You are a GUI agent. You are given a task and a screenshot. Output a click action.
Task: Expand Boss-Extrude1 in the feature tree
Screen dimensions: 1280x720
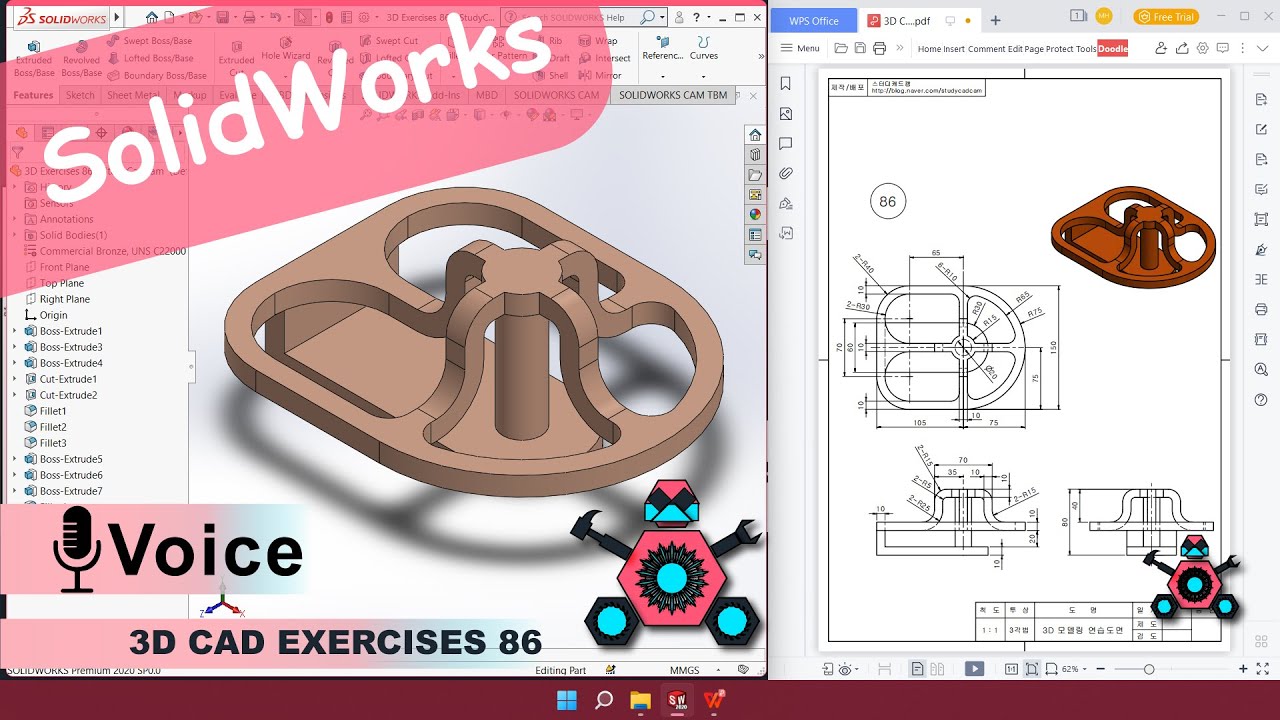click(x=14, y=331)
